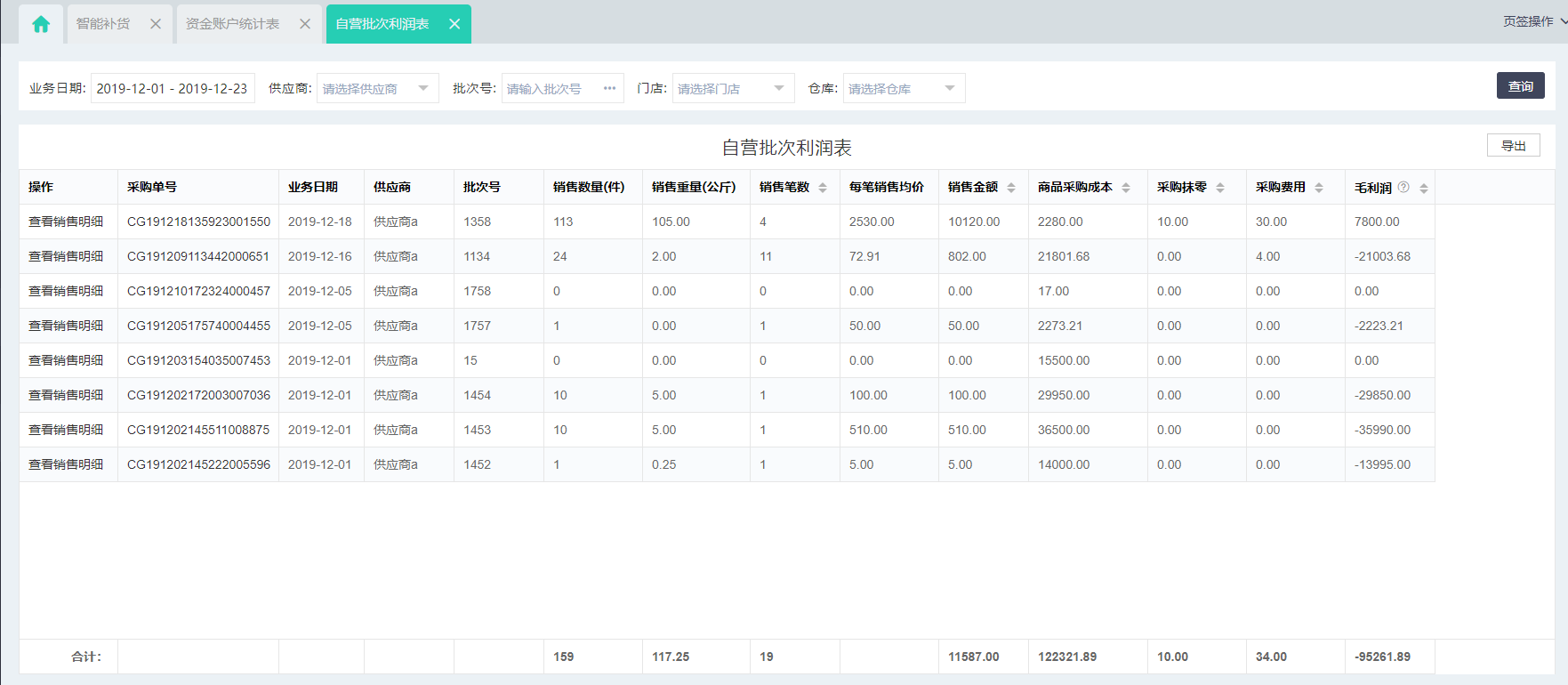Close the 自营批次利润表 tab
The image size is (1568, 685).
pos(454,24)
